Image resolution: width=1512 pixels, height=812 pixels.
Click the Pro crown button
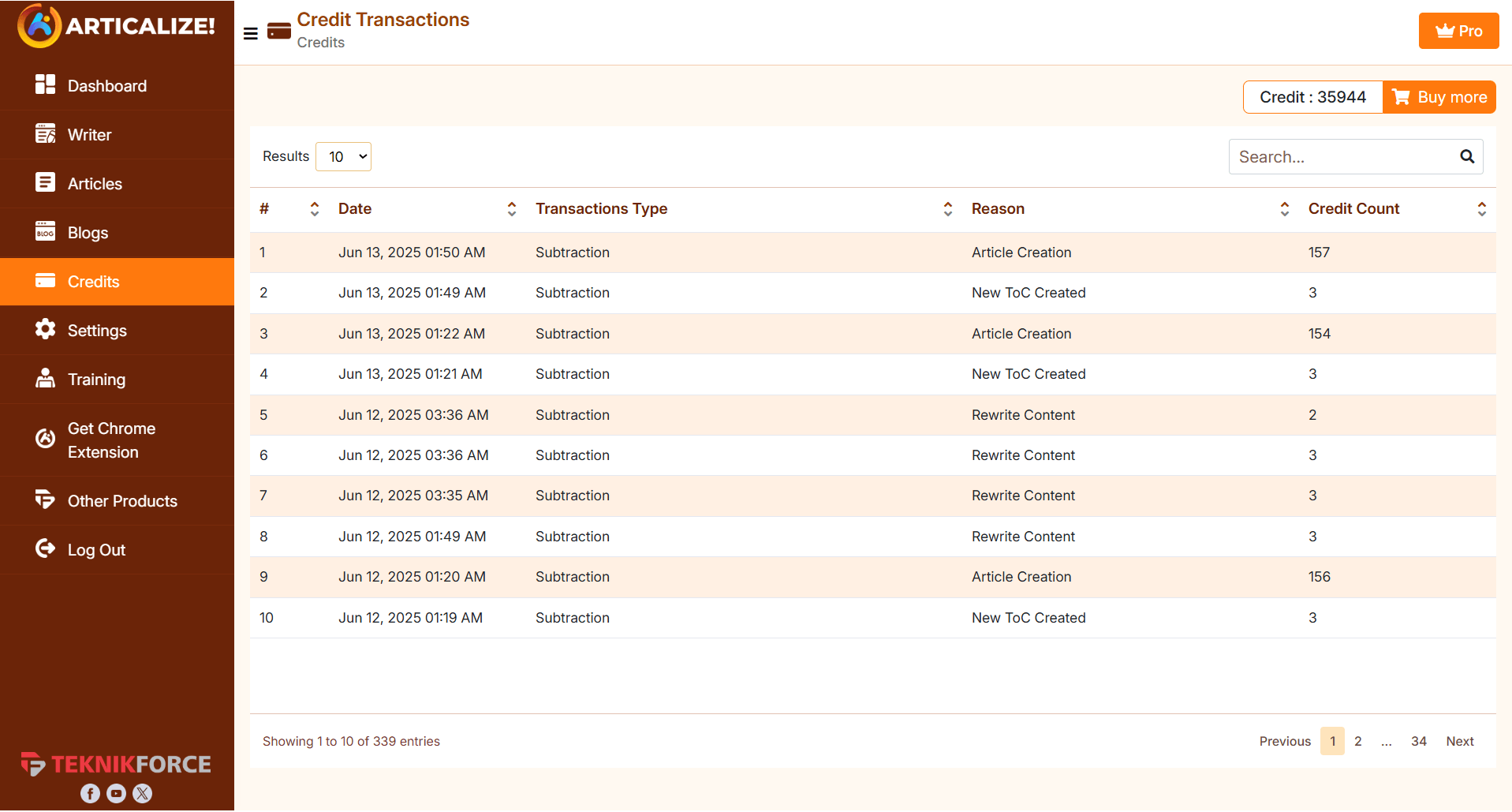[1458, 31]
